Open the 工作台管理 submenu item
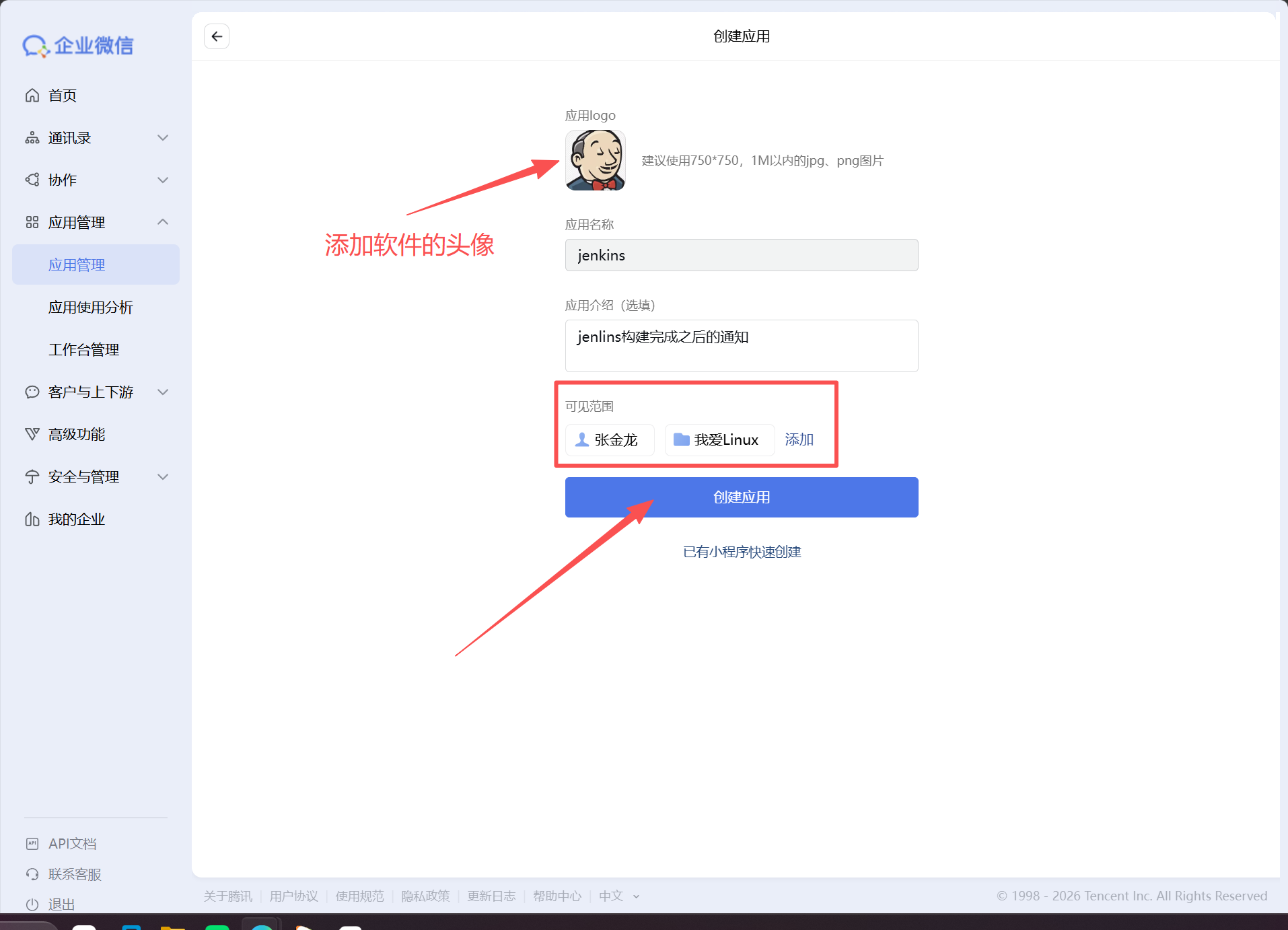This screenshot has height=930, width=1288. coord(83,350)
